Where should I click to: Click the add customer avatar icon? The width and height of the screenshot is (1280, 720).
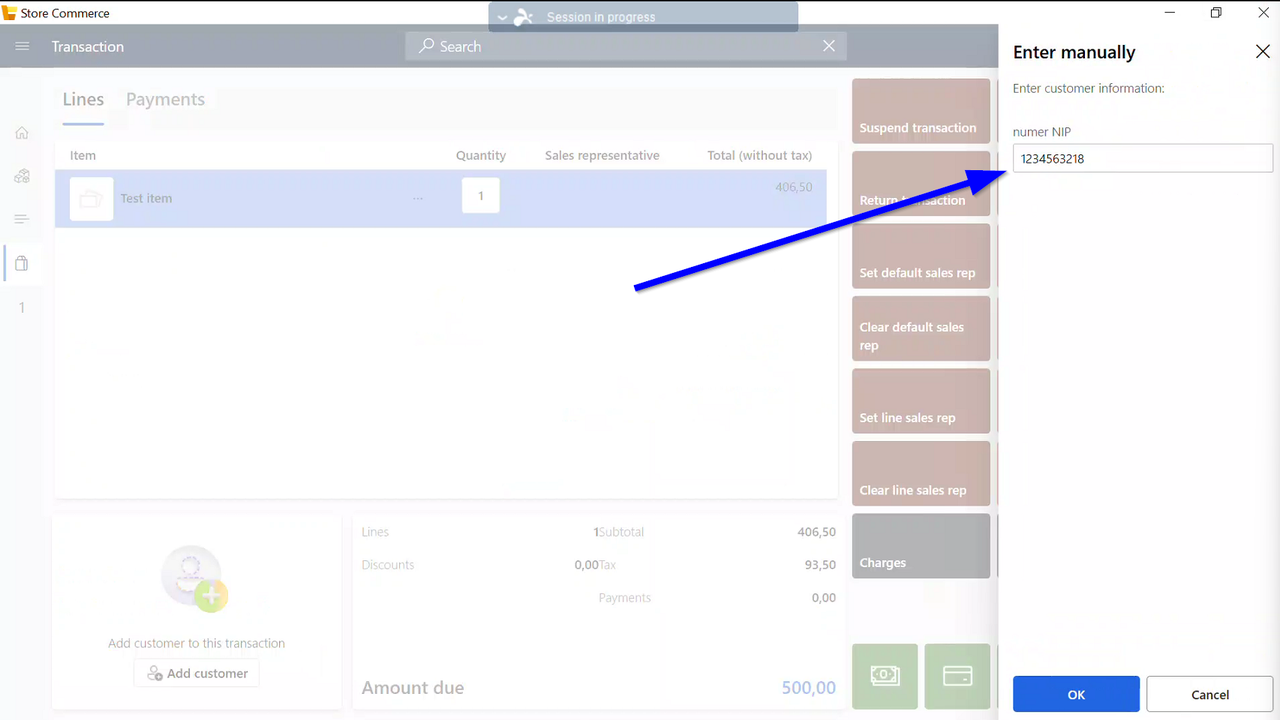point(194,578)
